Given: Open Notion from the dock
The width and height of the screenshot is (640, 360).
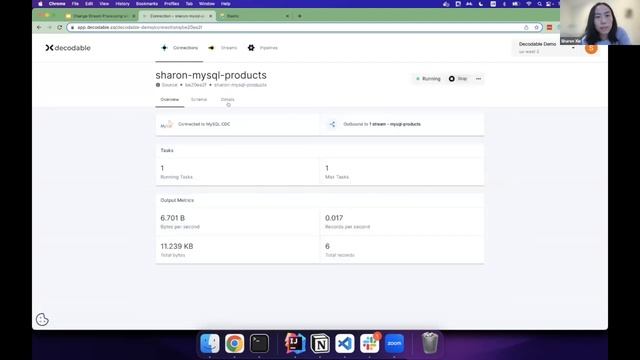Looking at the screenshot, I should (x=320, y=343).
